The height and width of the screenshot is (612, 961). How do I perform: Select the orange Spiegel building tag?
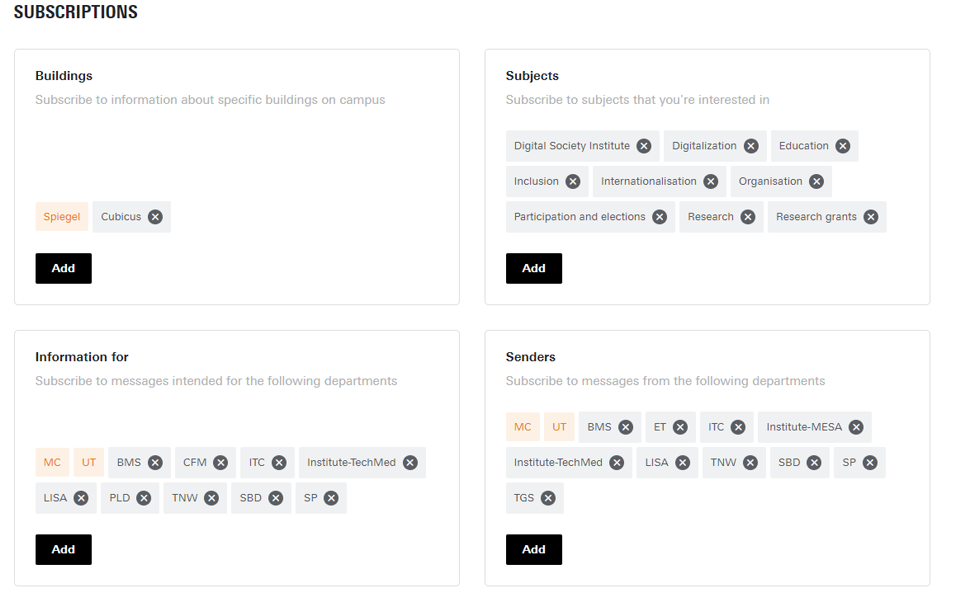click(x=62, y=217)
